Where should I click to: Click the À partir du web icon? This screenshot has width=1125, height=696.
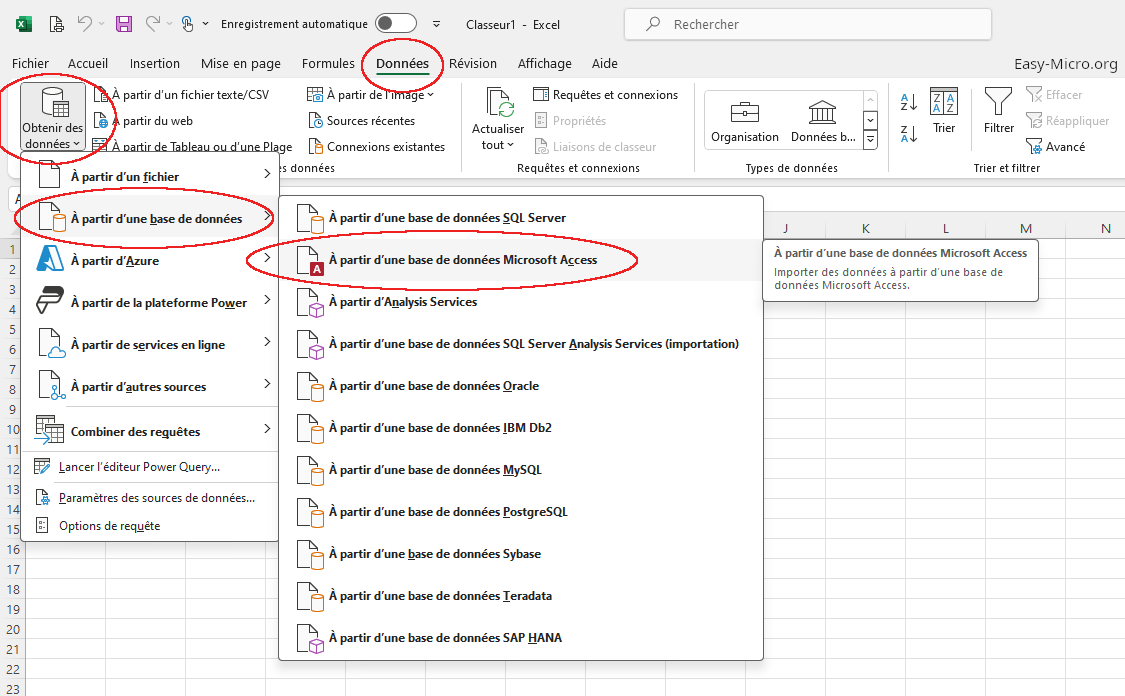click(101, 121)
